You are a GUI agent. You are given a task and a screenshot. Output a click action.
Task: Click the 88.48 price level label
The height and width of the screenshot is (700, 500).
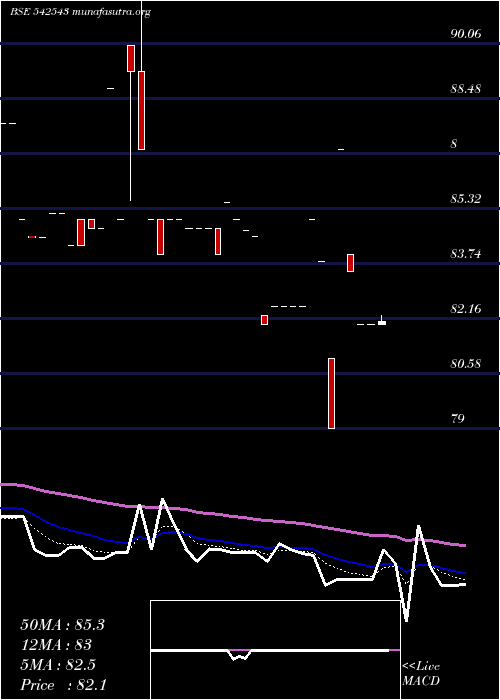[466, 88]
